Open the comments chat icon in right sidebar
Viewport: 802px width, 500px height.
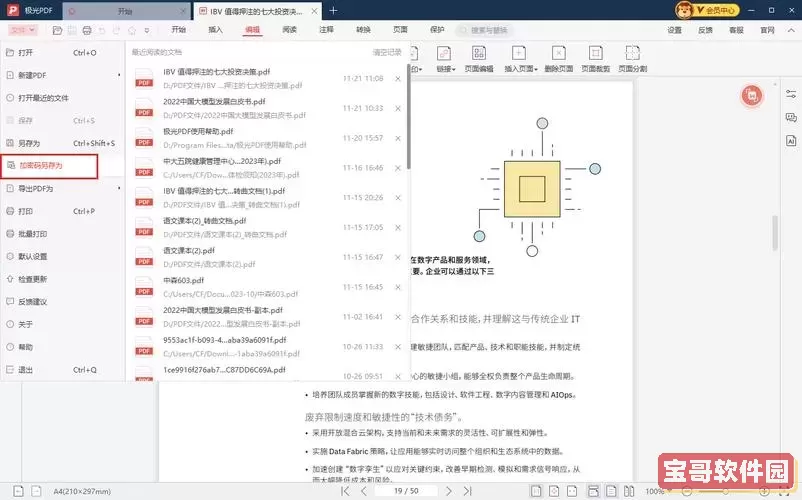tap(791, 118)
